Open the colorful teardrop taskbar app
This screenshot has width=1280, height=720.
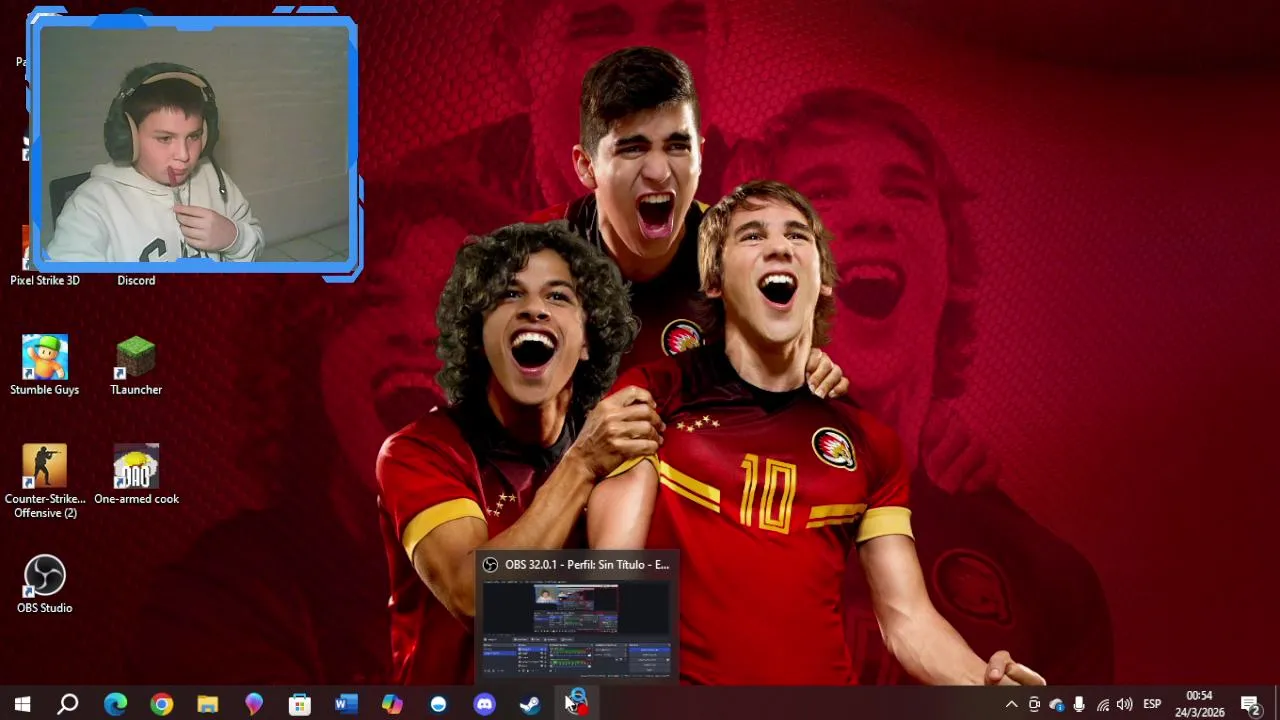click(253, 704)
